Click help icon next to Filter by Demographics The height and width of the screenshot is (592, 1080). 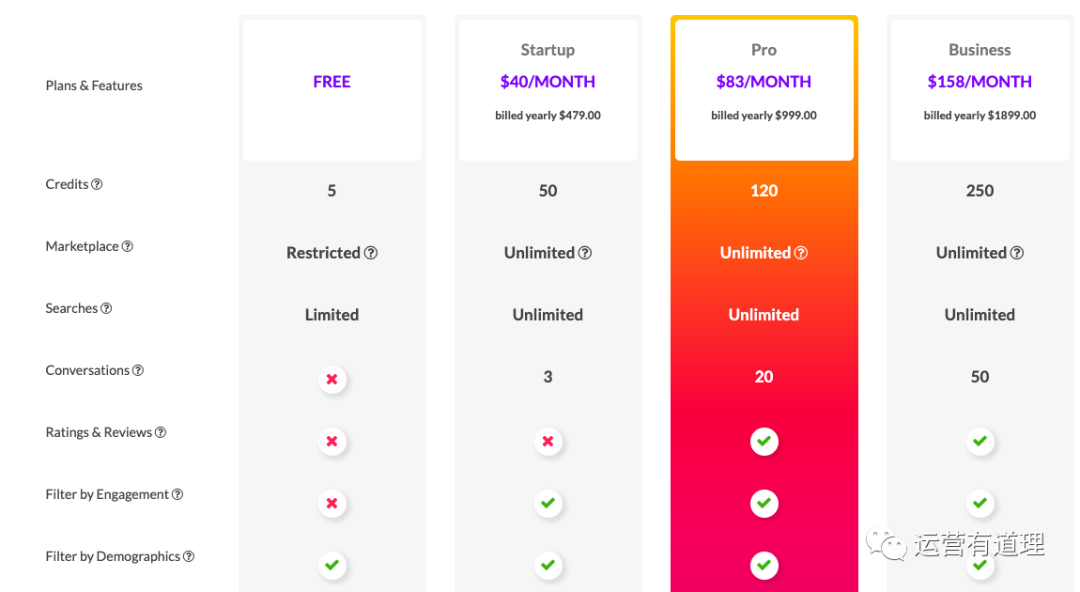point(188,557)
